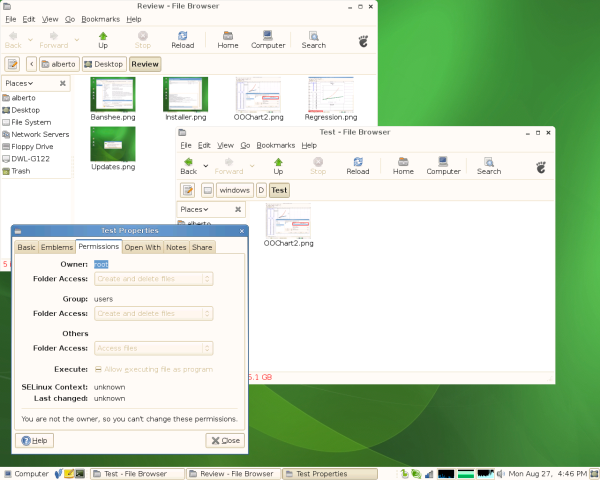Click clock Mon Aug 27 4:46 PM
Screen dimensions: 600x480
tap(547, 474)
